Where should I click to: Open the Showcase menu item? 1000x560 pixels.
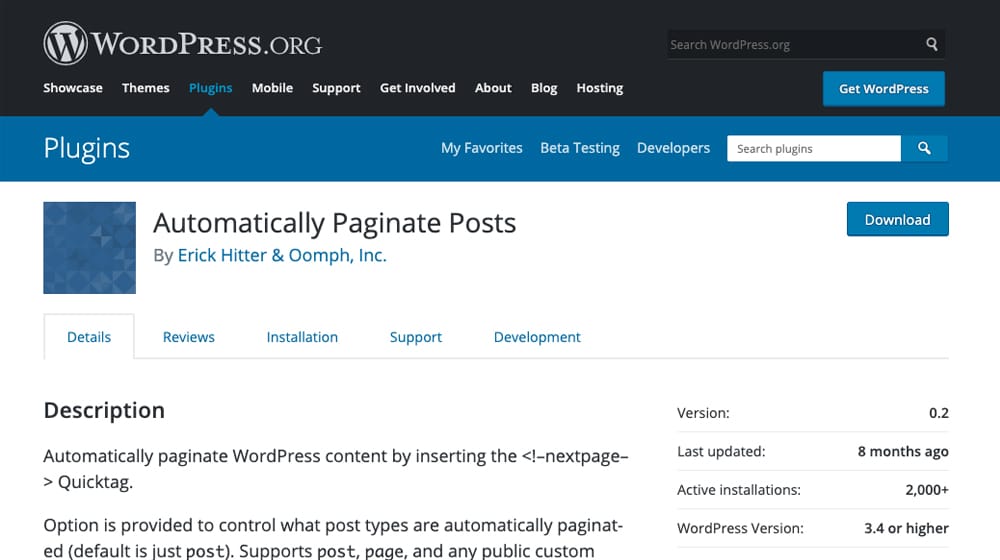tap(73, 88)
